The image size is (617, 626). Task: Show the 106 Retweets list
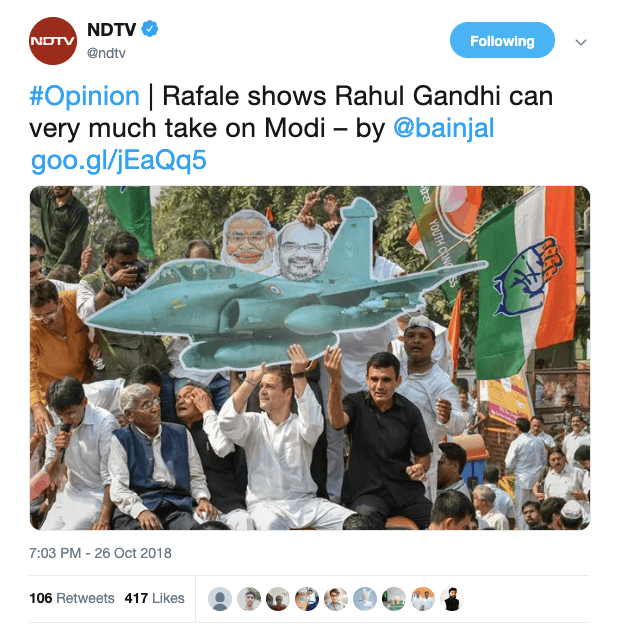[x=72, y=598]
